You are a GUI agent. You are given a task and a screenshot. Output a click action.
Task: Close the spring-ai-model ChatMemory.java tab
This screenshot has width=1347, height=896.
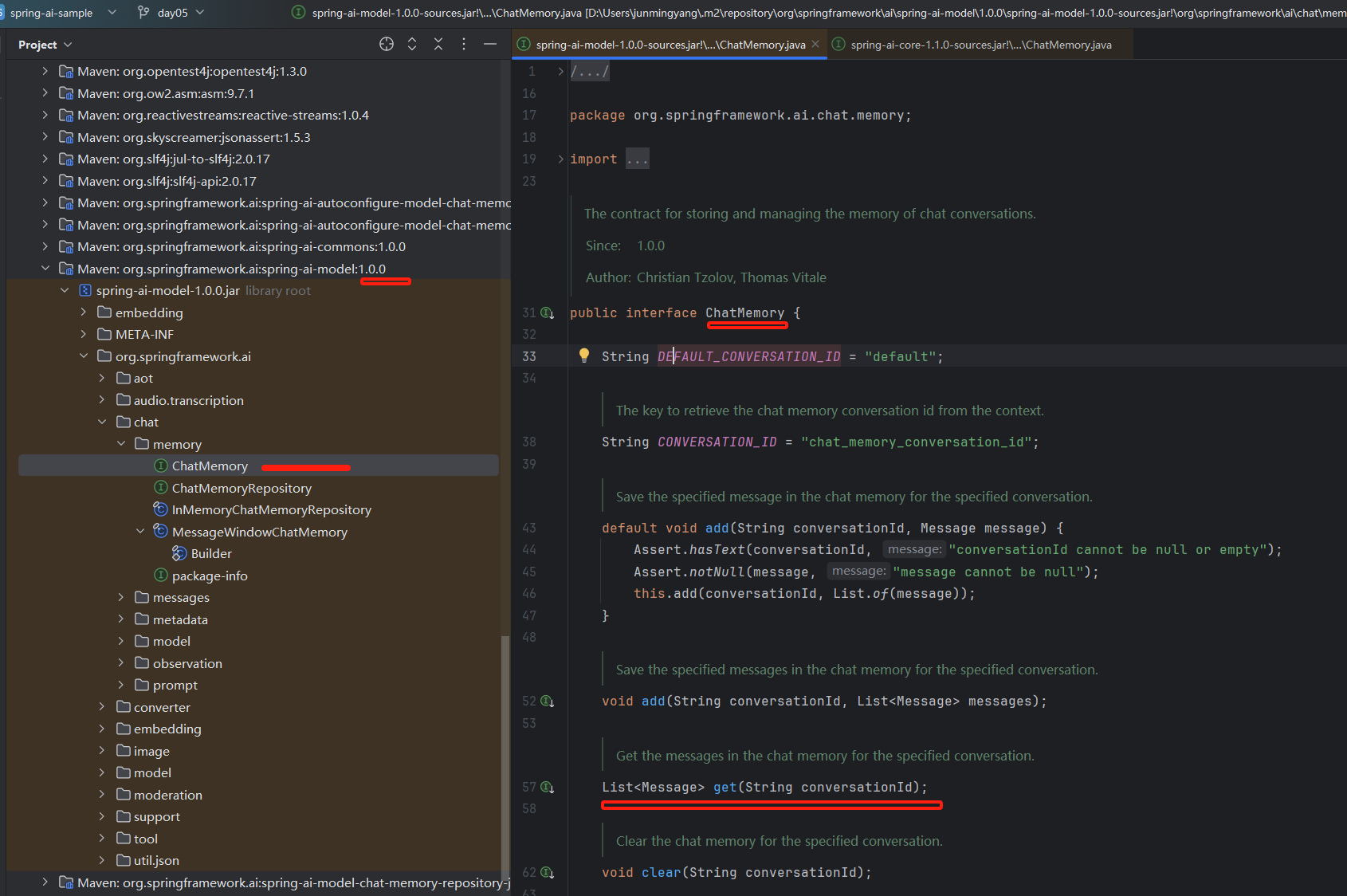pos(815,45)
